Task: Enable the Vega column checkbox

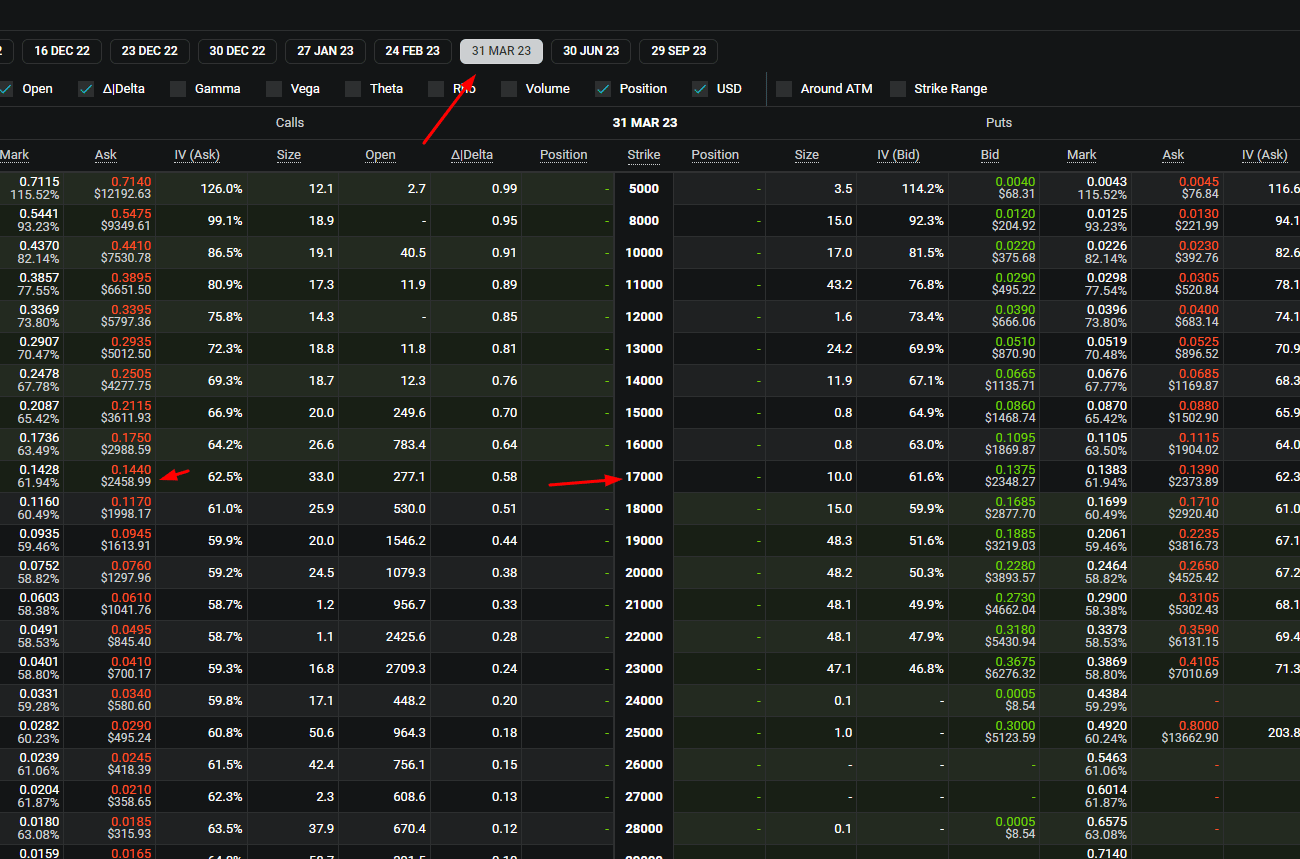Action: [274, 89]
